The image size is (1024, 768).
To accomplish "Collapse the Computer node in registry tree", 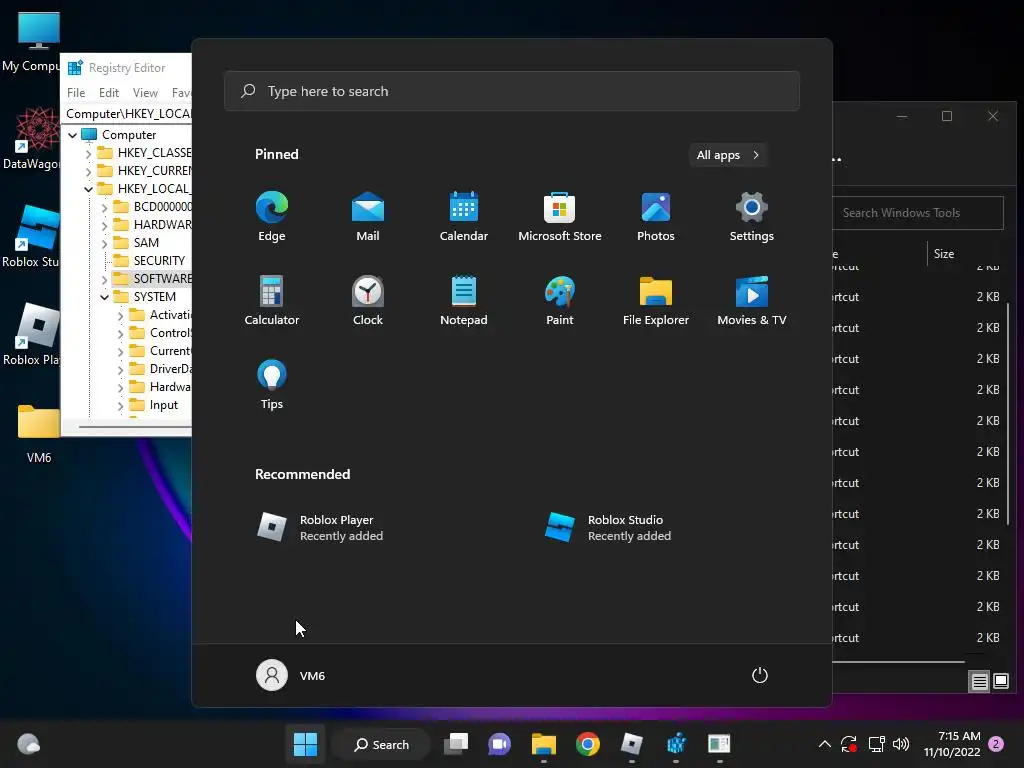I will pyautogui.click(x=72, y=135).
